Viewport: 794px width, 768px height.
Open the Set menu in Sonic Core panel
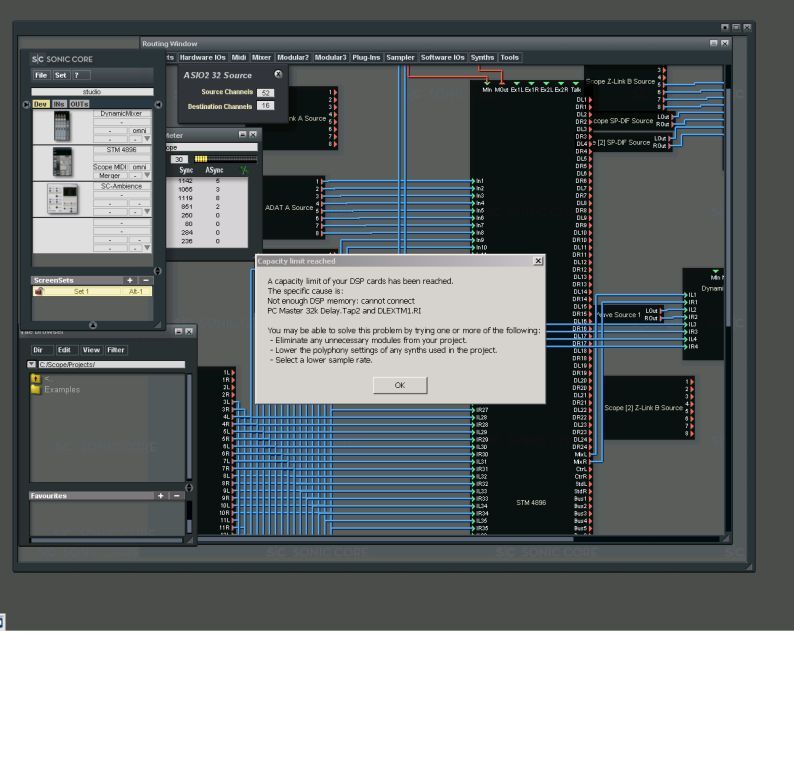(61, 75)
